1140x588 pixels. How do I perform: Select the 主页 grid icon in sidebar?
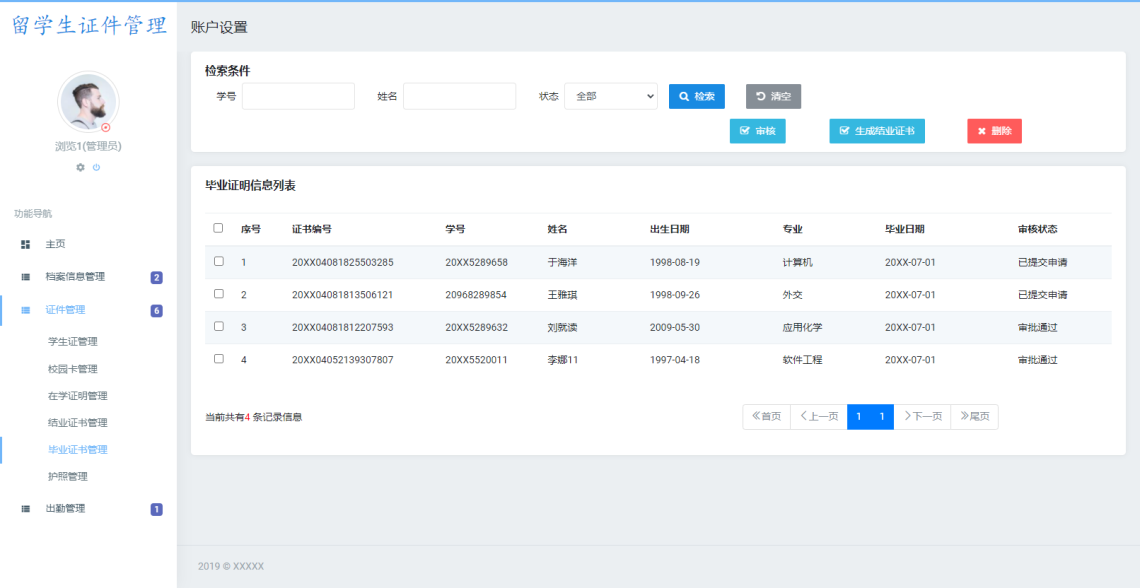click(24, 243)
